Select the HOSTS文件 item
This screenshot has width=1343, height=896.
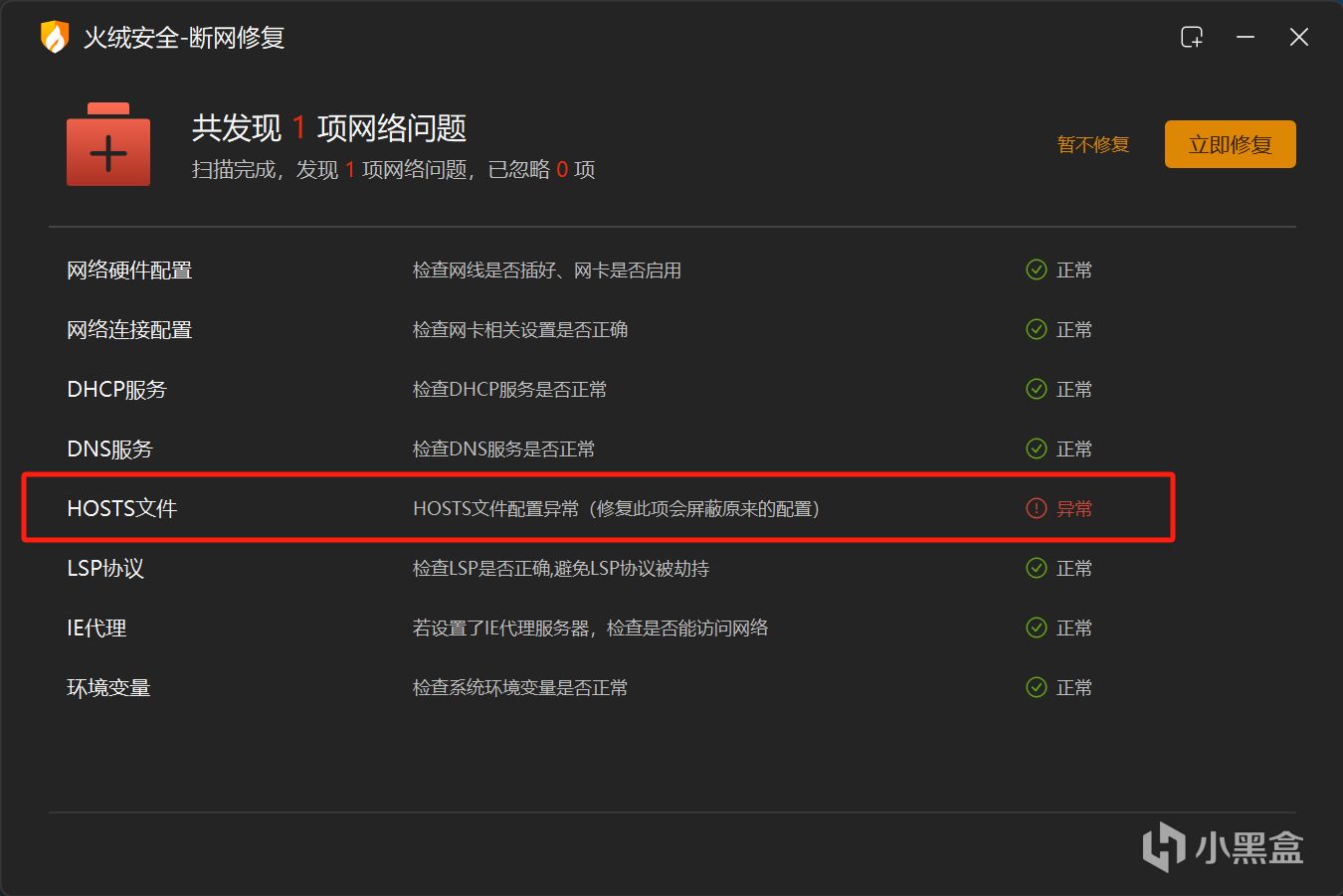pos(121,508)
